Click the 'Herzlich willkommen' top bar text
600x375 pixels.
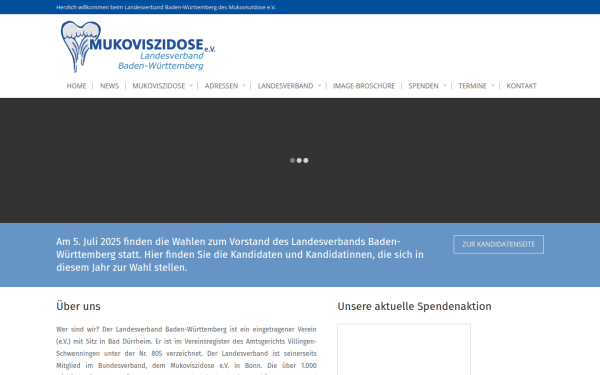(166, 7)
